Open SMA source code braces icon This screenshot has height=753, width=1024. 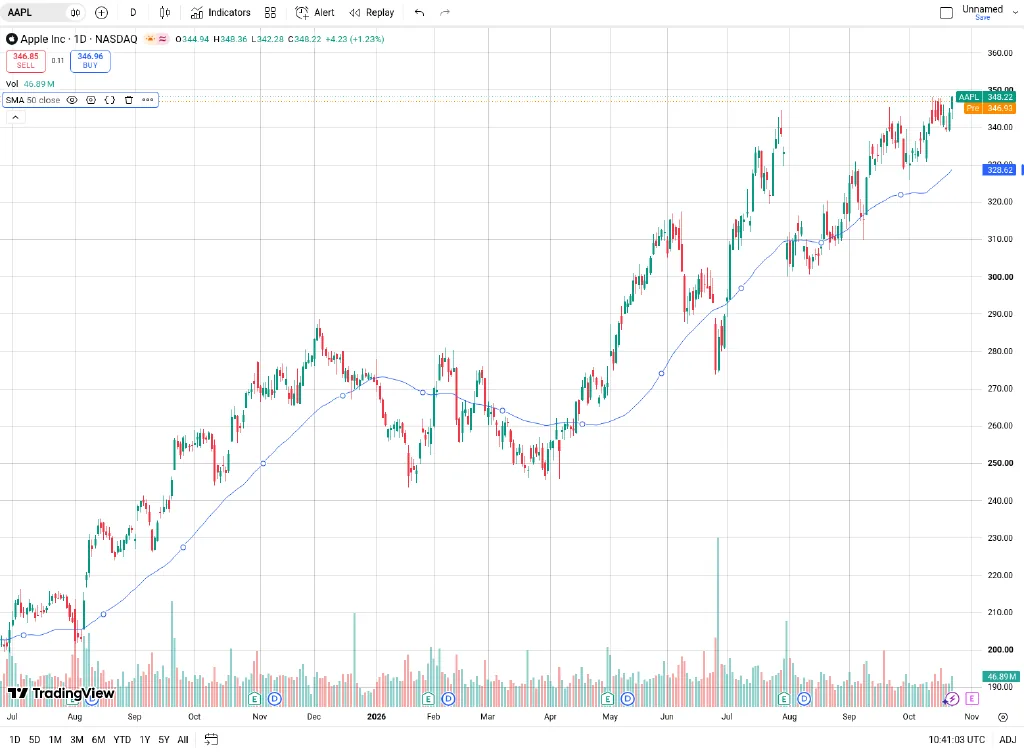(110, 100)
